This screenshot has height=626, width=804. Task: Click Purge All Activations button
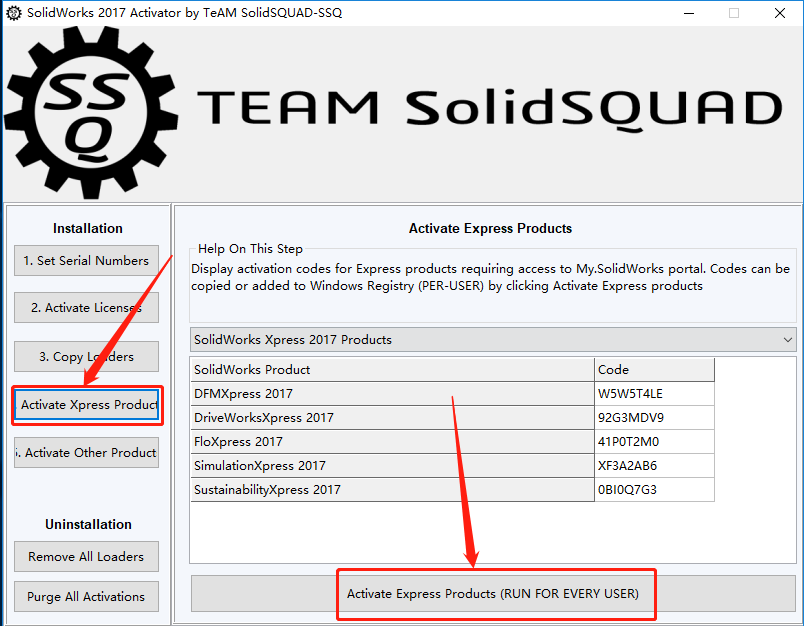[86, 596]
